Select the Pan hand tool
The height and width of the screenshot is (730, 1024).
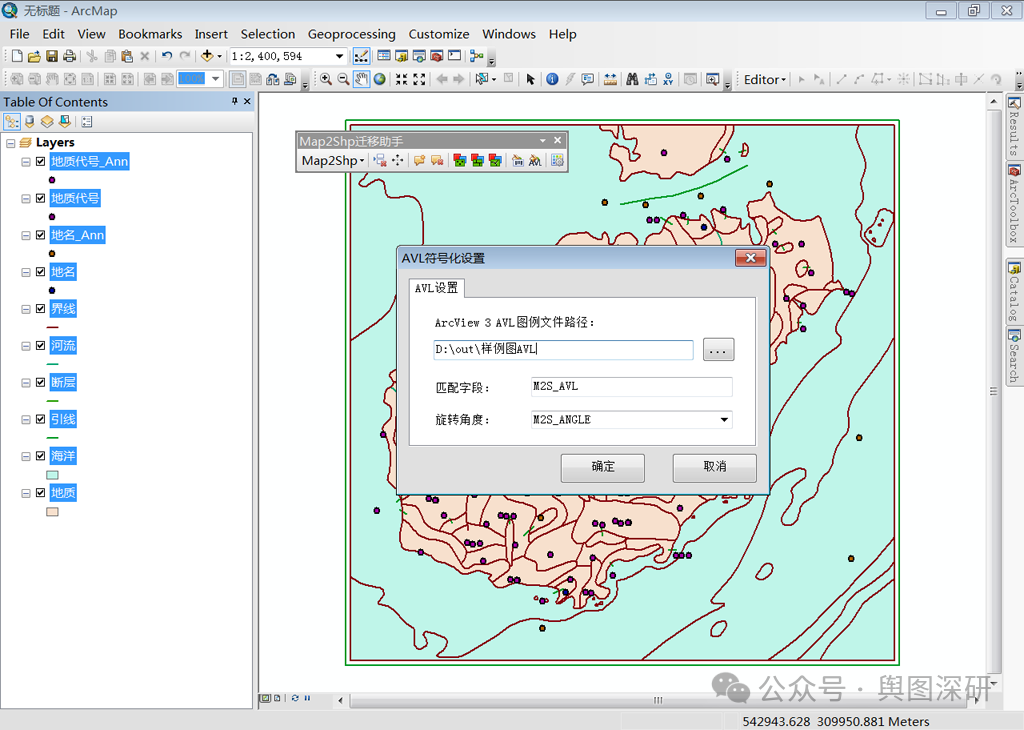click(361, 79)
